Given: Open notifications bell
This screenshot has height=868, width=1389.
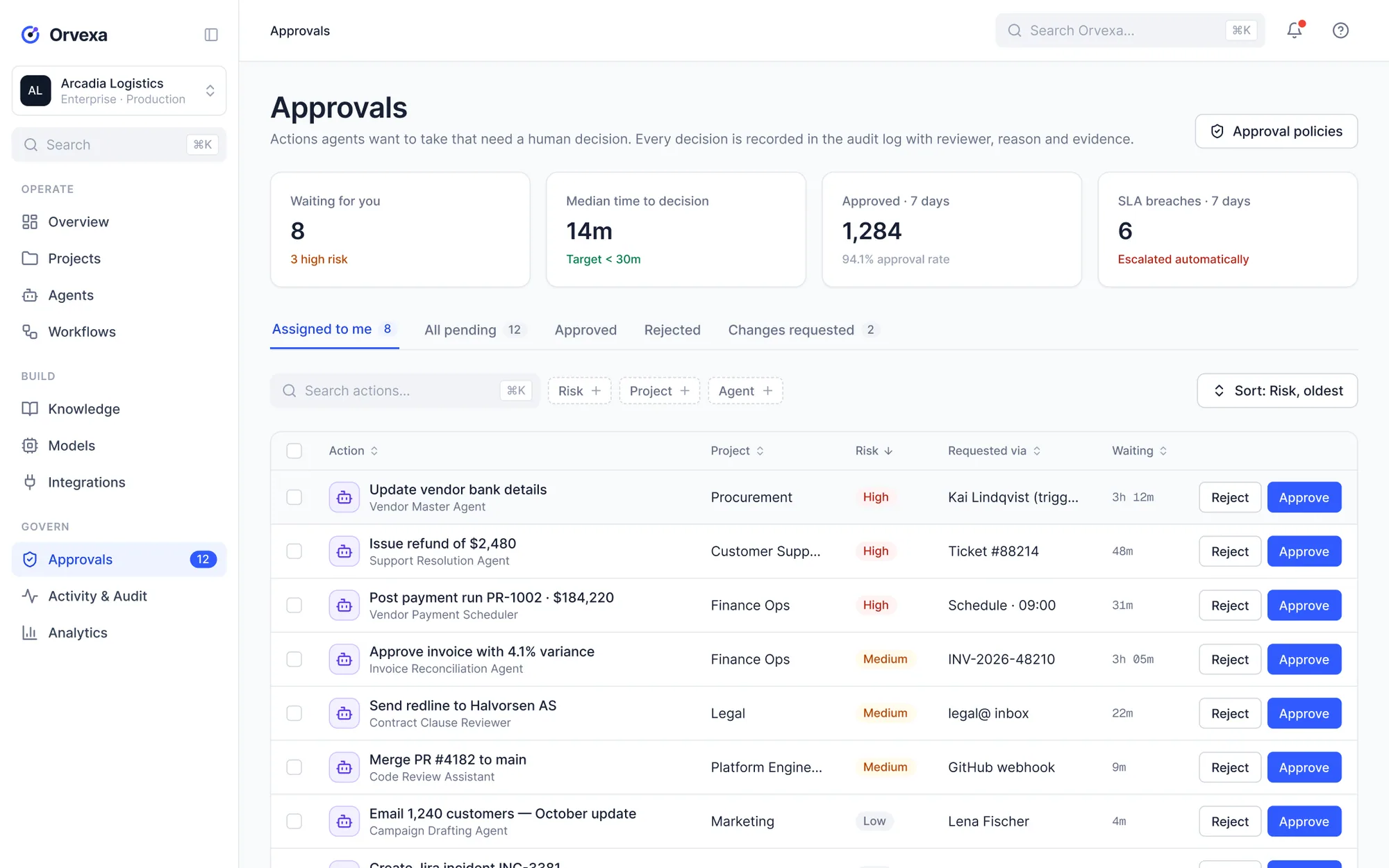Looking at the screenshot, I should pos(1295,31).
